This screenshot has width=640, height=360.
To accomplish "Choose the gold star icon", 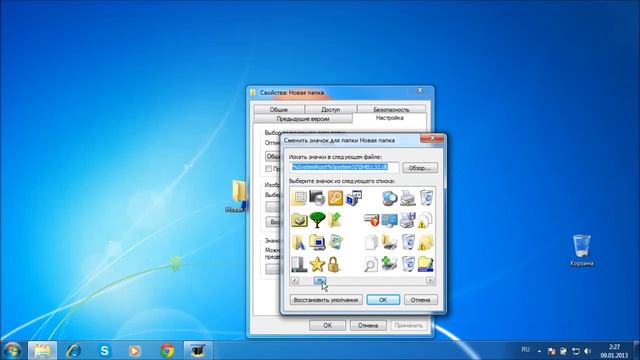I will click(317, 264).
